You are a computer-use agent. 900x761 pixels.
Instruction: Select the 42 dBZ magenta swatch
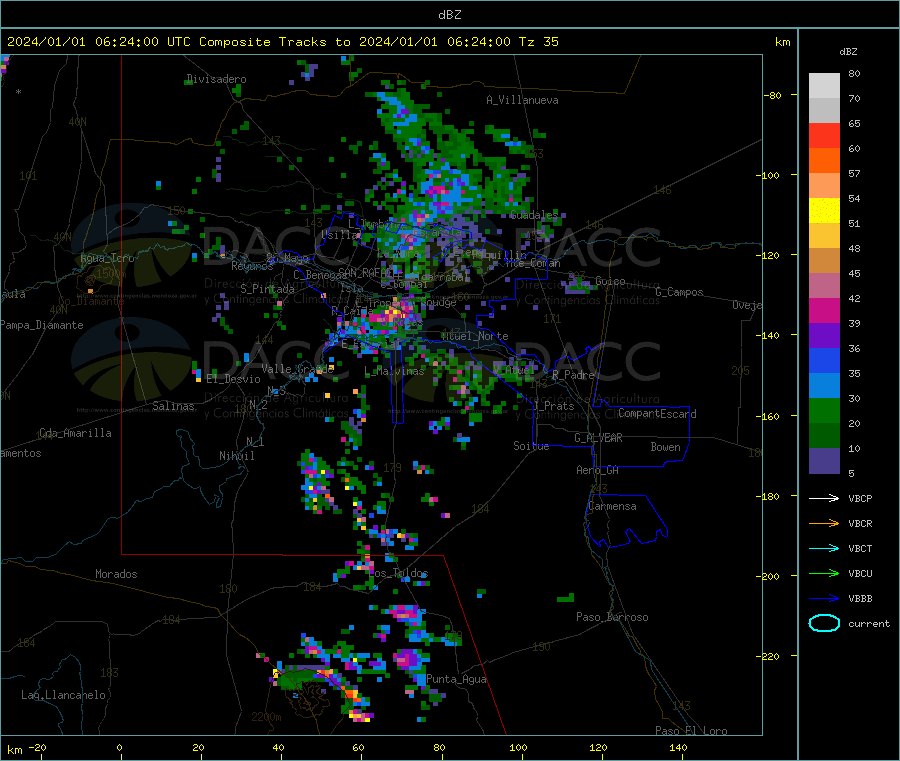824,310
